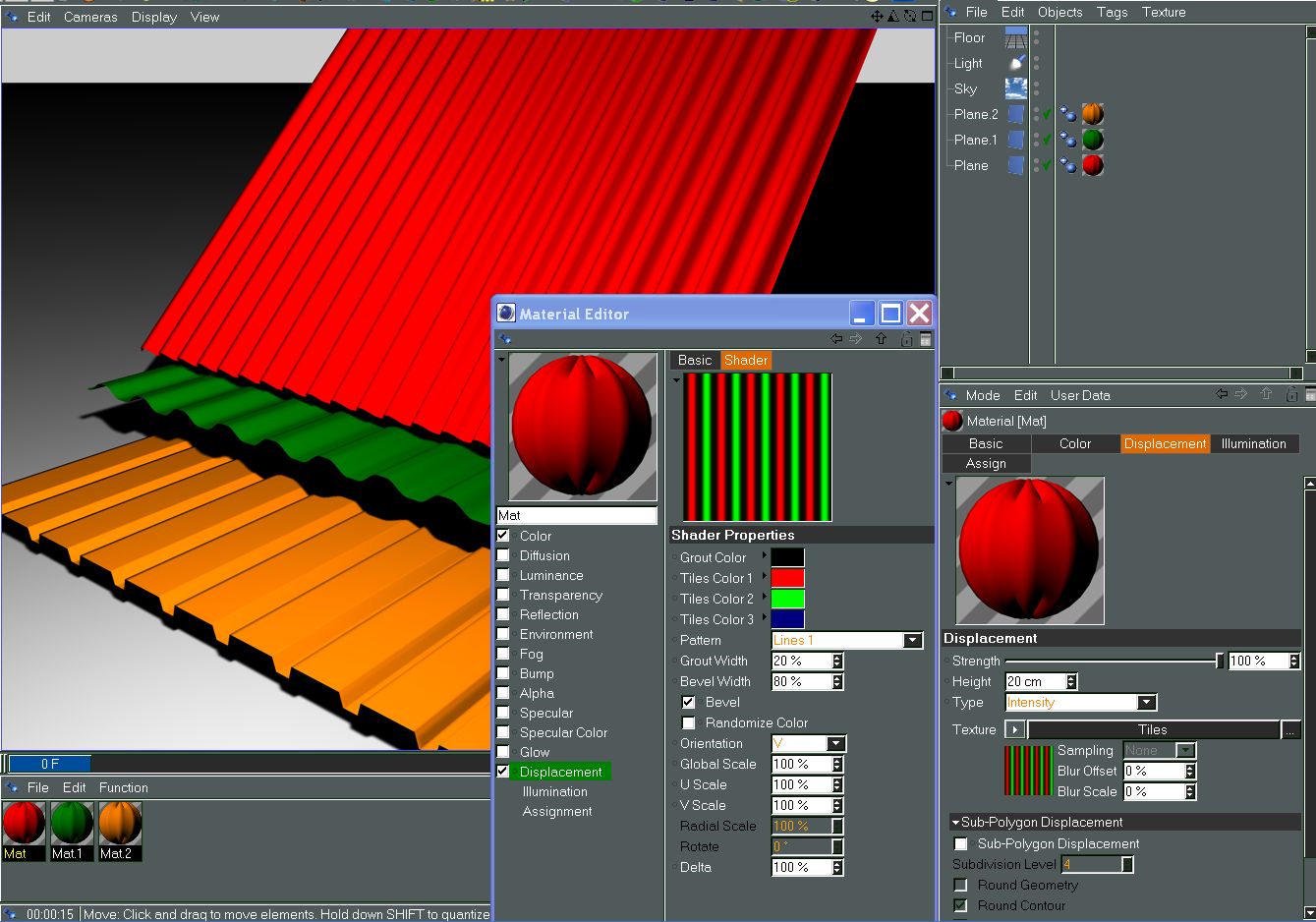Click the viewport zoom camera icon

pos(893,16)
